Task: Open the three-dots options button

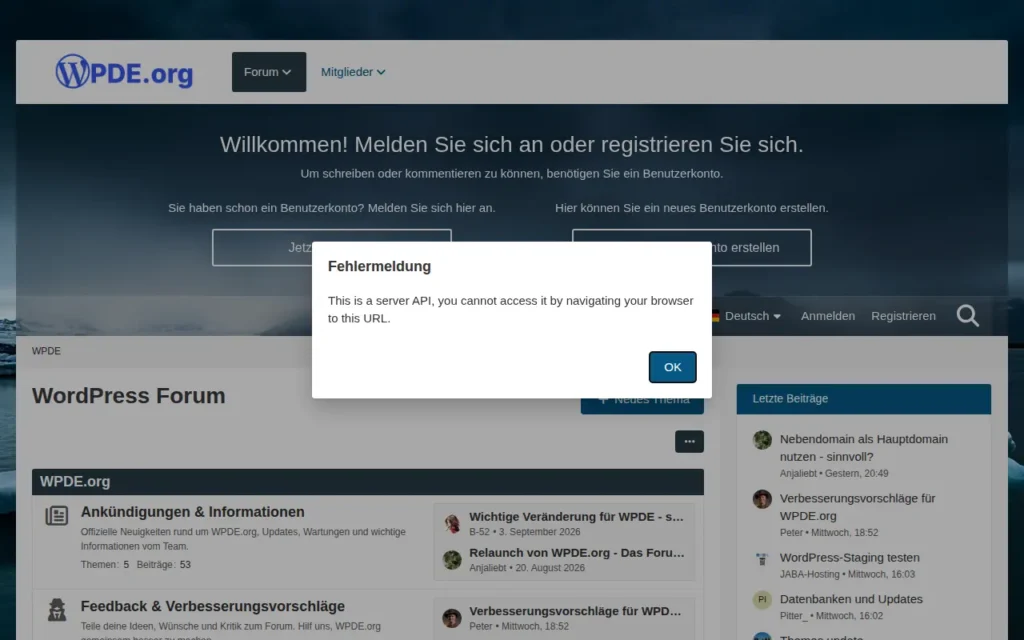Action: click(689, 441)
